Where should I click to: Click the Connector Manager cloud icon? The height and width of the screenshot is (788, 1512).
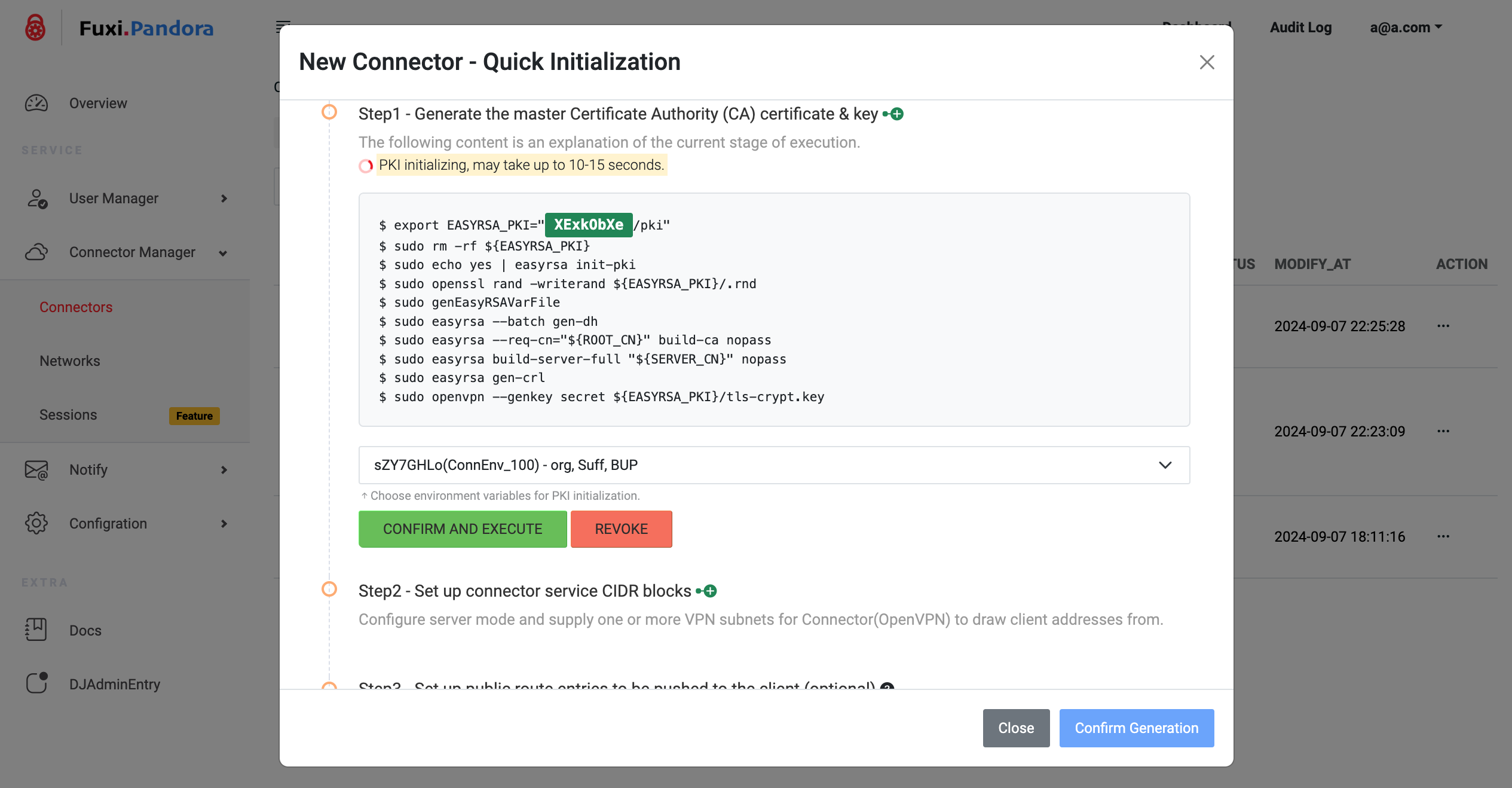coord(36,252)
